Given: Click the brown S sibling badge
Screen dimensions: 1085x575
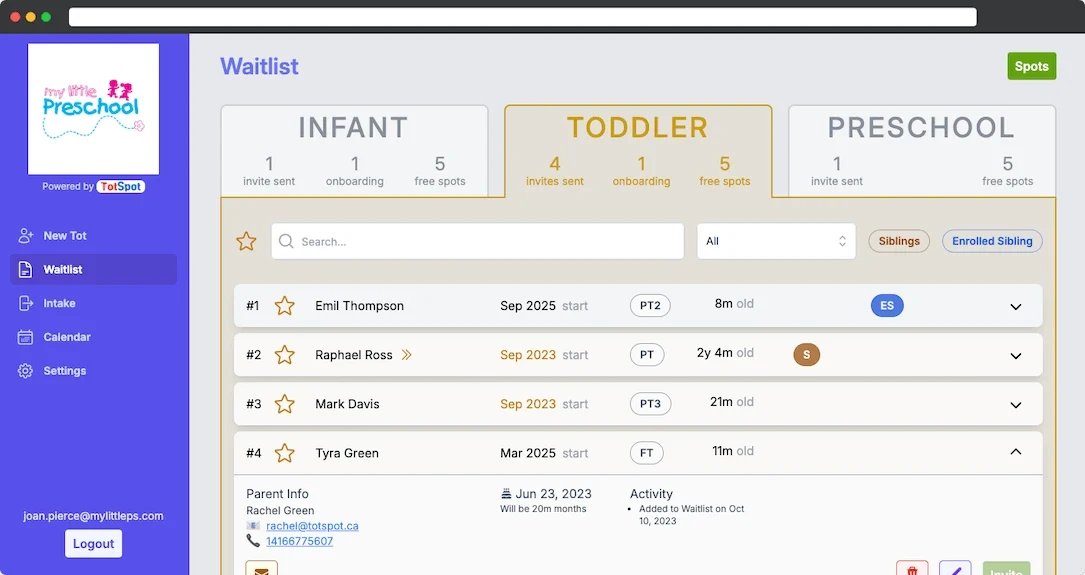Looking at the screenshot, I should (806, 354).
